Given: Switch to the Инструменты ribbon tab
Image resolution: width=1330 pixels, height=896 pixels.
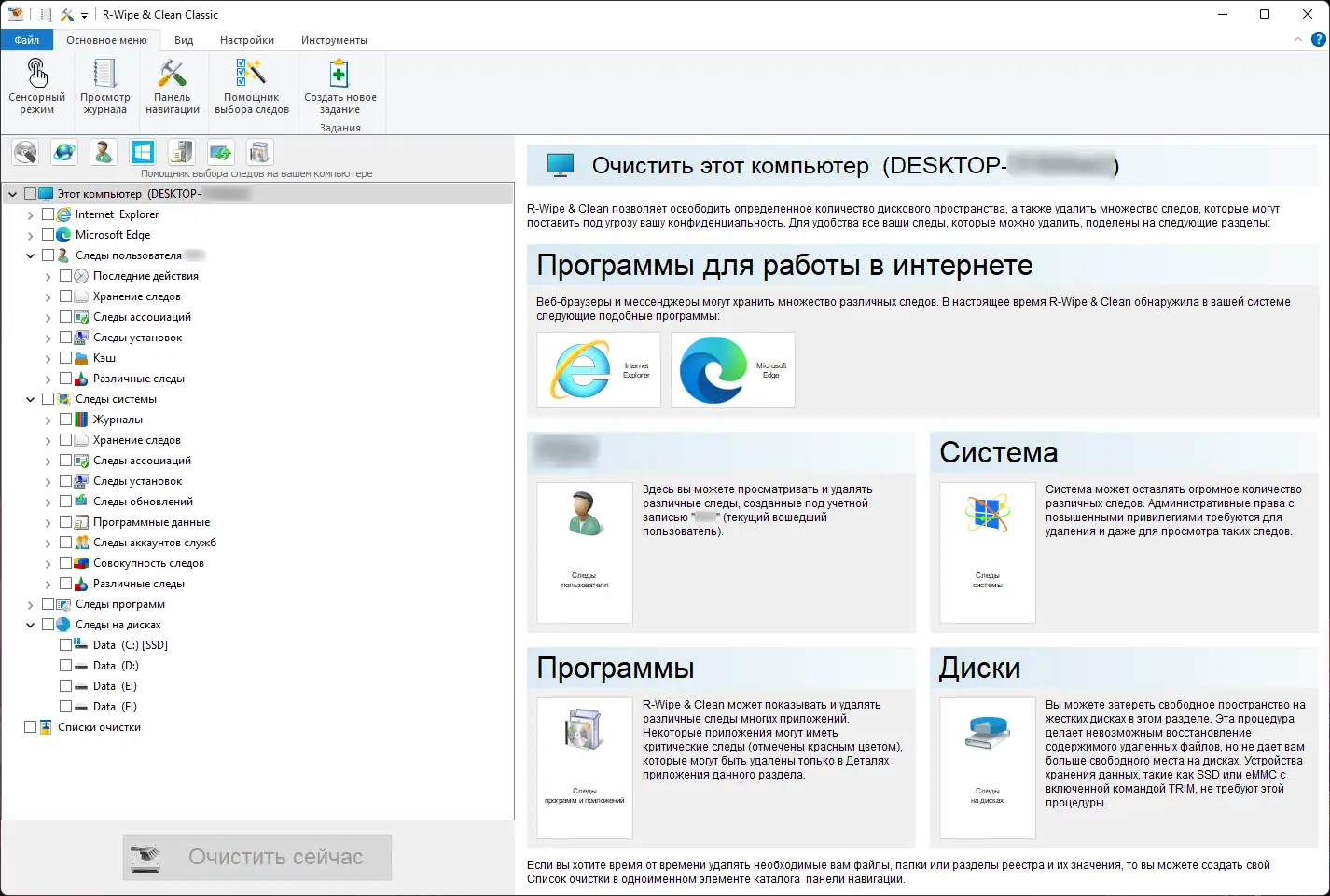Looking at the screenshot, I should tap(334, 39).
